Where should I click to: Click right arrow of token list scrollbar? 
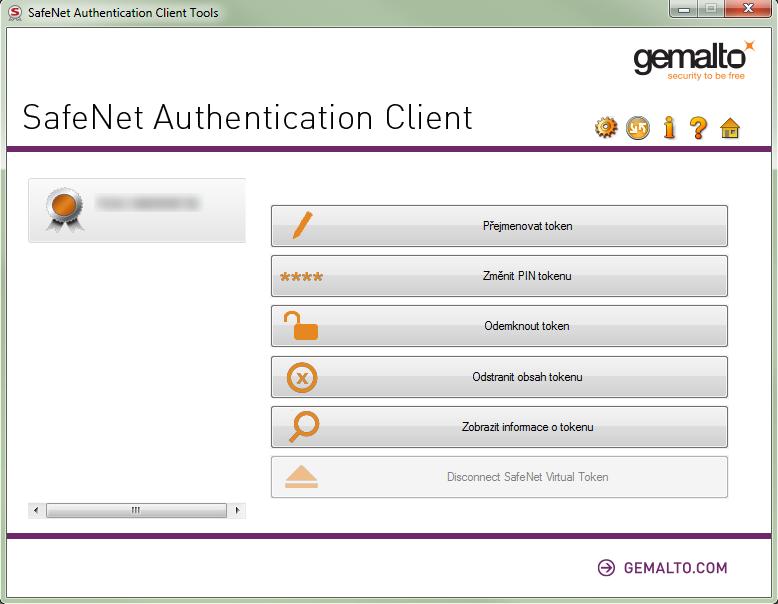(x=238, y=510)
